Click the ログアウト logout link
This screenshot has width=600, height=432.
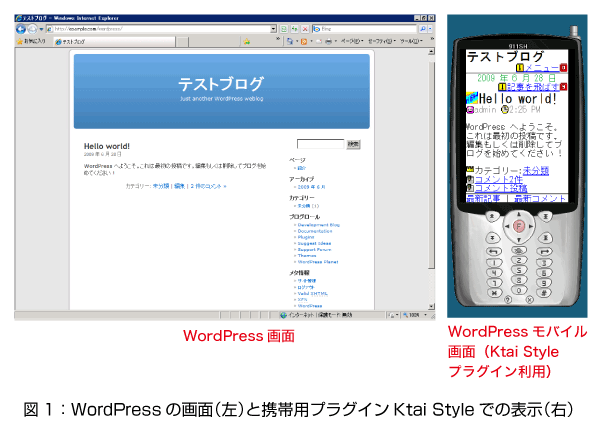(x=306, y=287)
